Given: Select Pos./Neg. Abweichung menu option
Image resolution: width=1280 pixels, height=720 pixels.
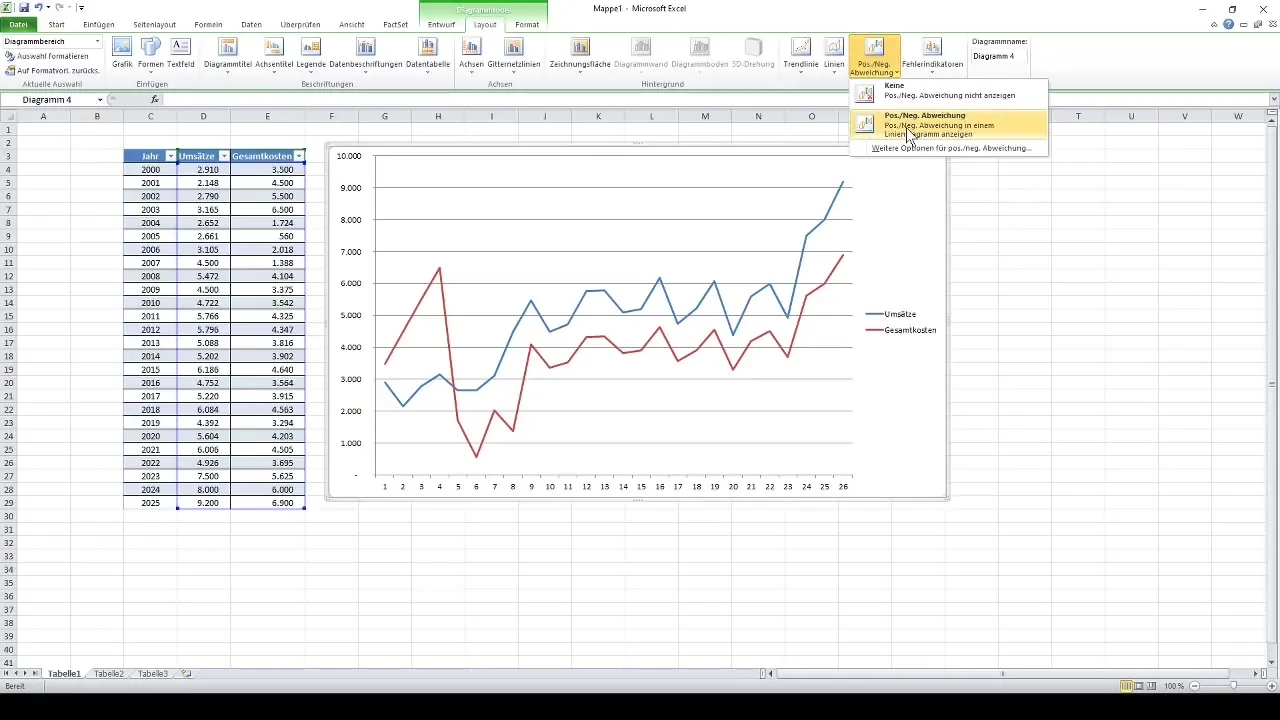Looking at the screenshot, I should [948, 125].
